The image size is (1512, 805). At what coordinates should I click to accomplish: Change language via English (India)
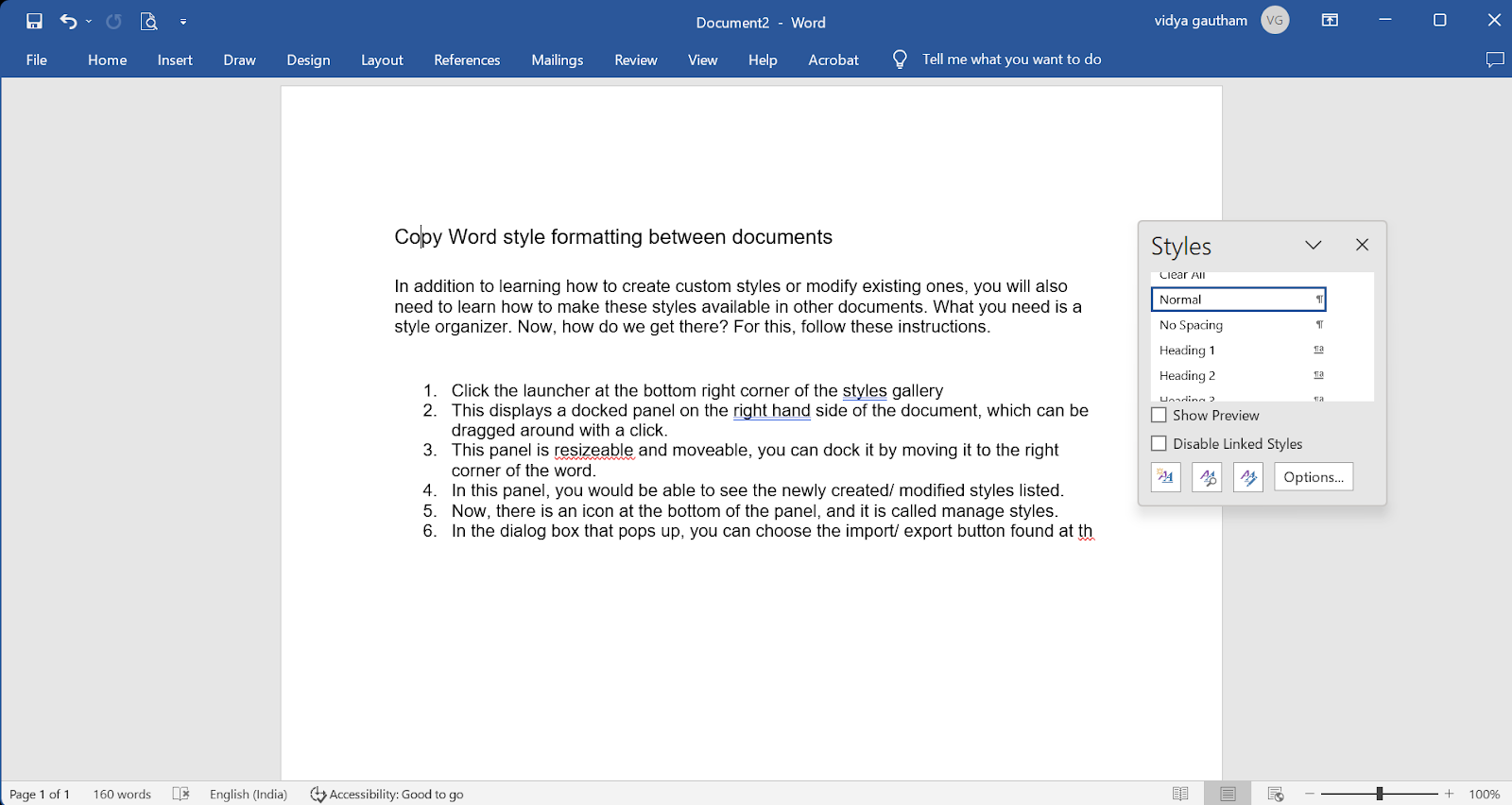point(249,794)
